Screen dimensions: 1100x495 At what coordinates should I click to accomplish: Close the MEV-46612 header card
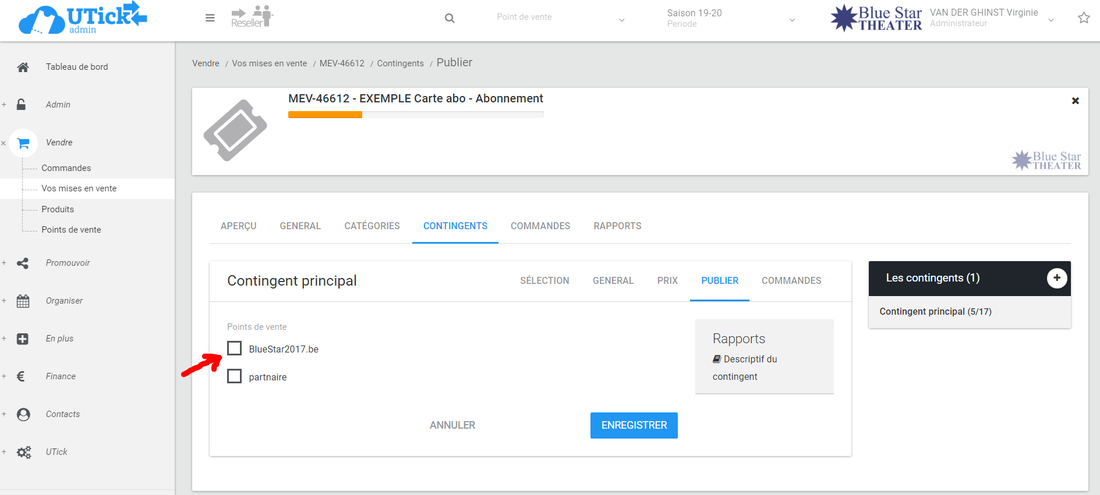tap(1075, 101)
